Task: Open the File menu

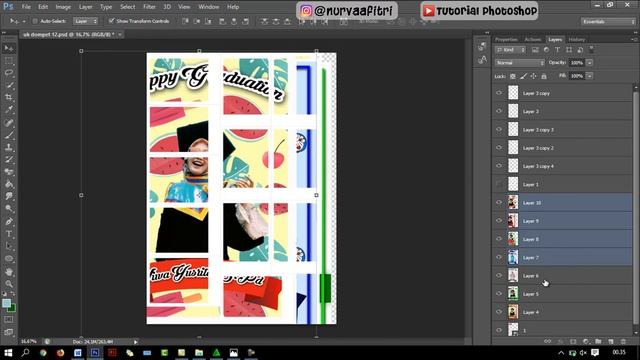Action: pos(26,7)
